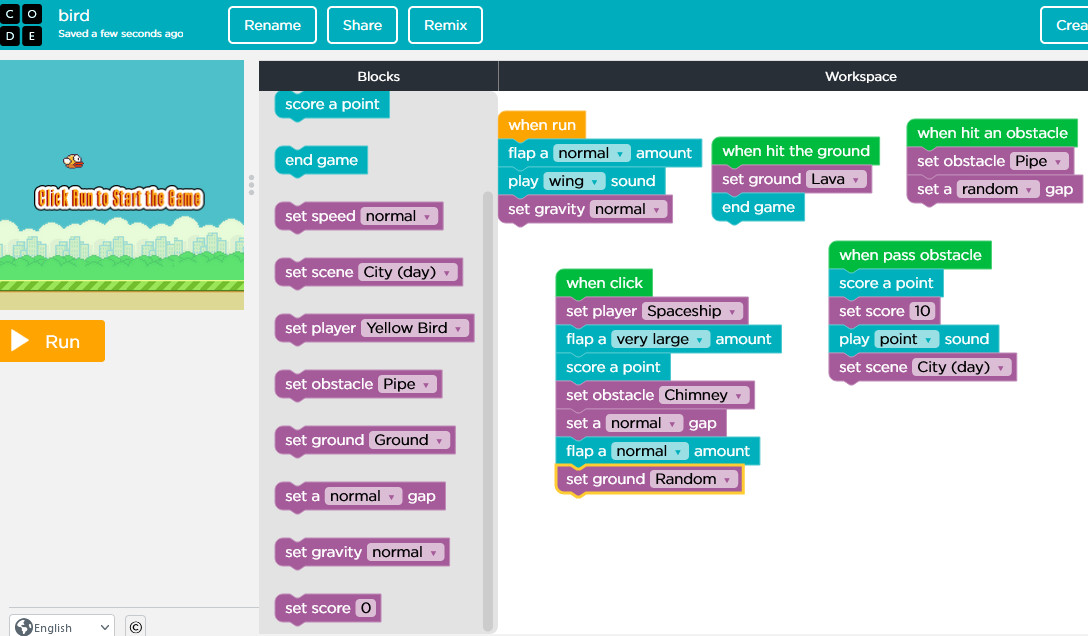Select end game block under when hit the ground
This screenshot has height=636, width=1088.
(758, 207)
